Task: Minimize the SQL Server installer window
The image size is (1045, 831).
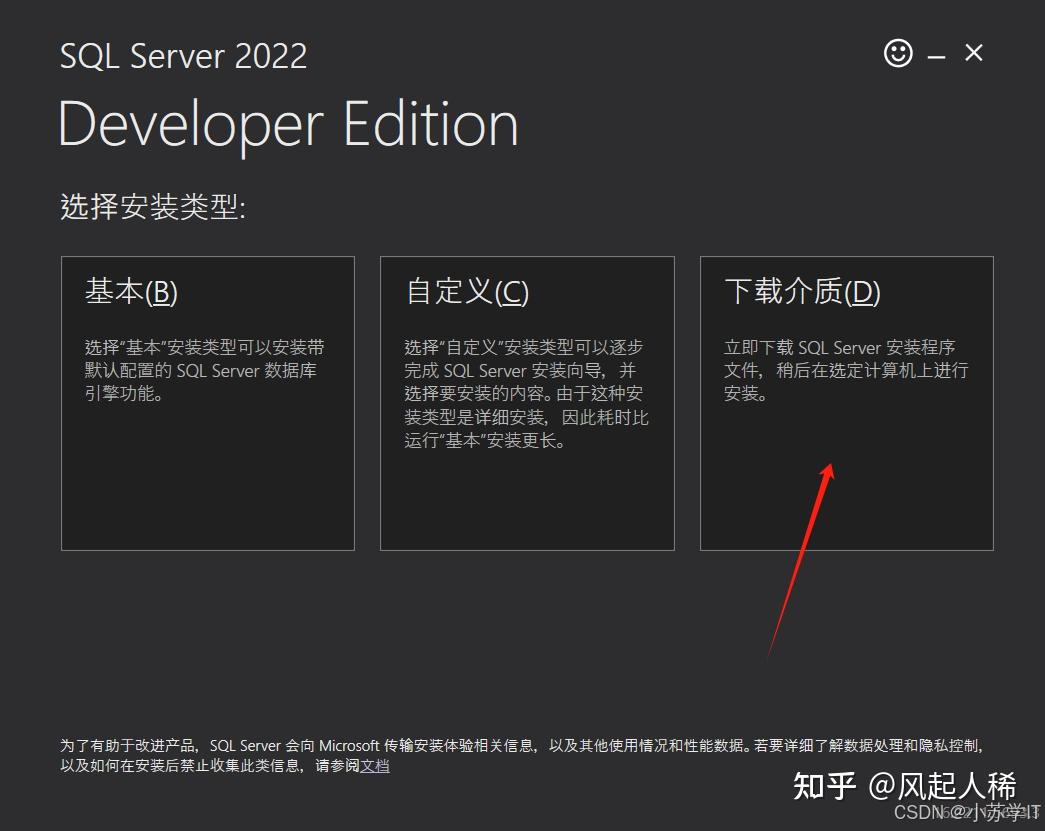Action: point(936,54)
